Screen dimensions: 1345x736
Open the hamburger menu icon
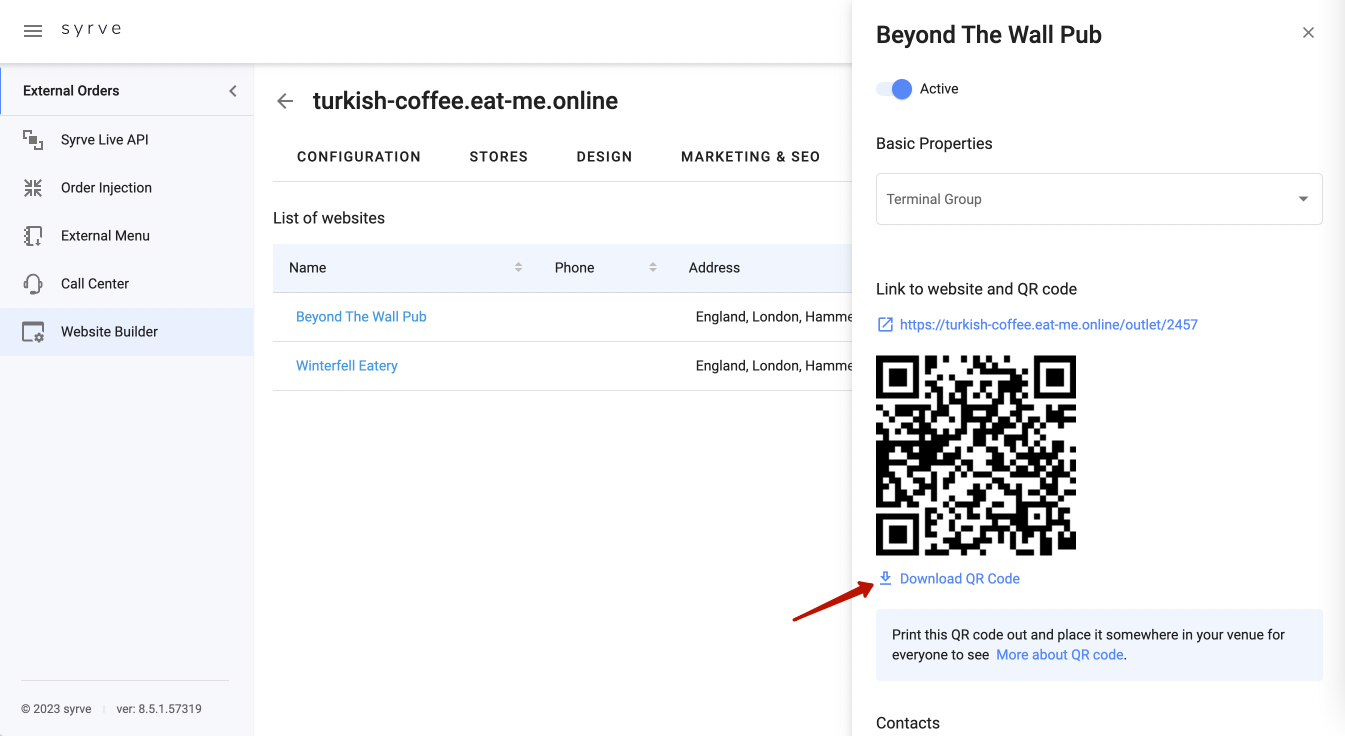click(x=33, y=31)
